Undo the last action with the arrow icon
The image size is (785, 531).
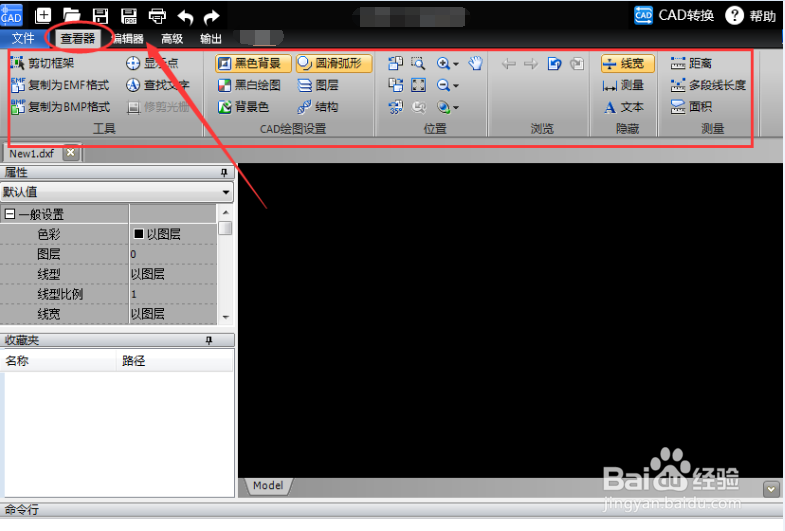tap(185, 17)
